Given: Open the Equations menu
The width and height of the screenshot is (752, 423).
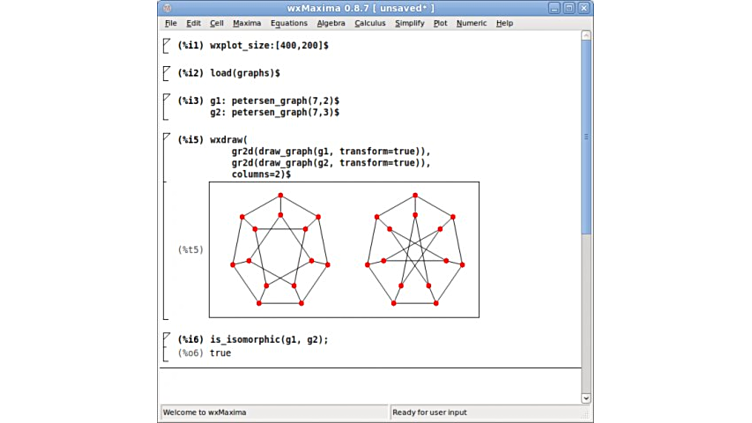Looking at the screenshot, I should (289, 23).
